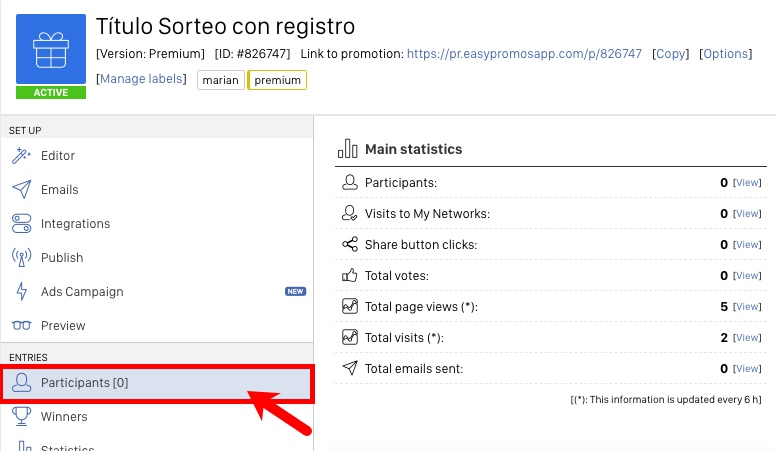
Task: Open Participants [0] in the Entries menu
Action: click(157, 383)
